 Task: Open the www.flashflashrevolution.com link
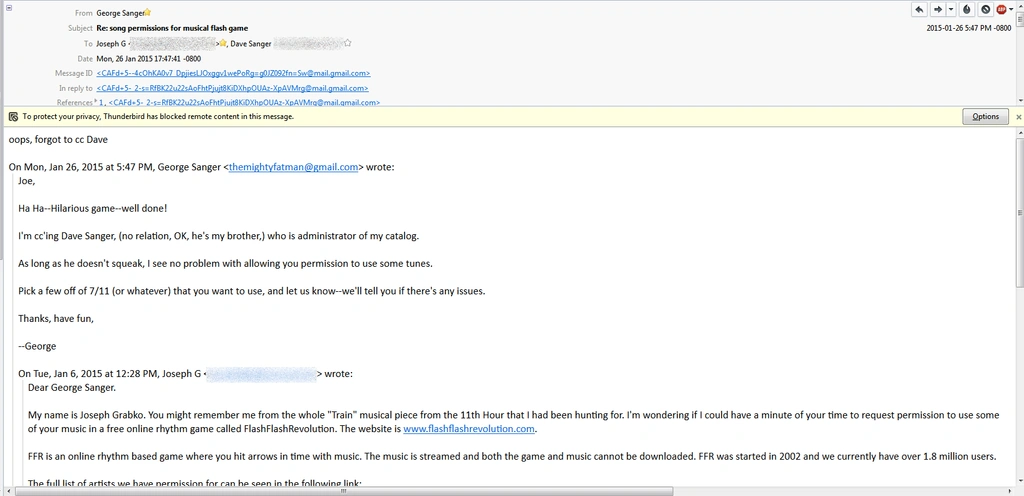point(469,429)
